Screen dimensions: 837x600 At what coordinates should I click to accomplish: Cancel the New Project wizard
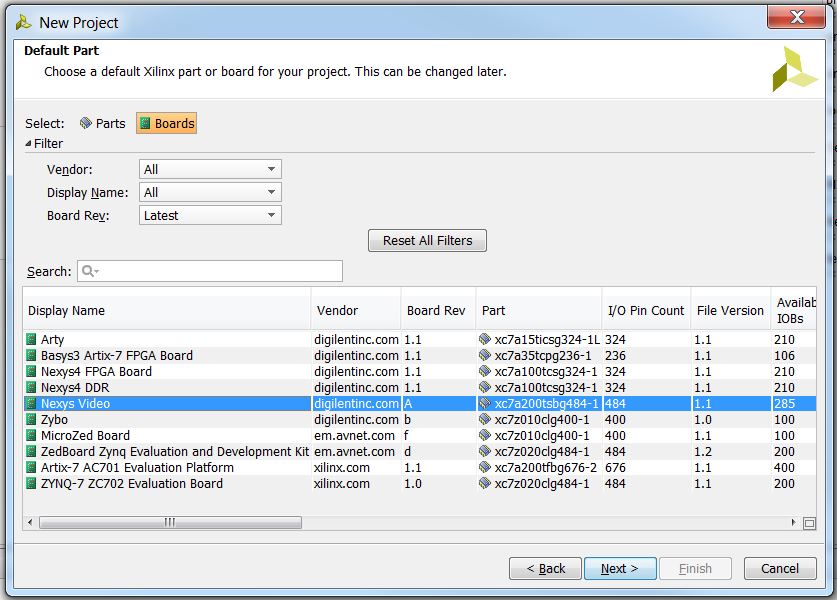coord(780,569)
